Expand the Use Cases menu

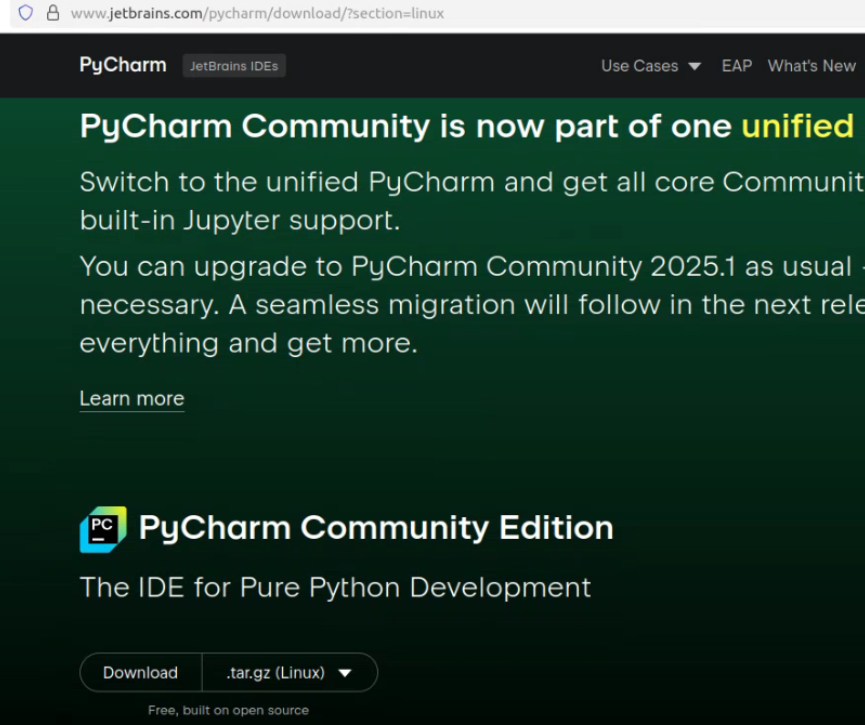point(651,66)
